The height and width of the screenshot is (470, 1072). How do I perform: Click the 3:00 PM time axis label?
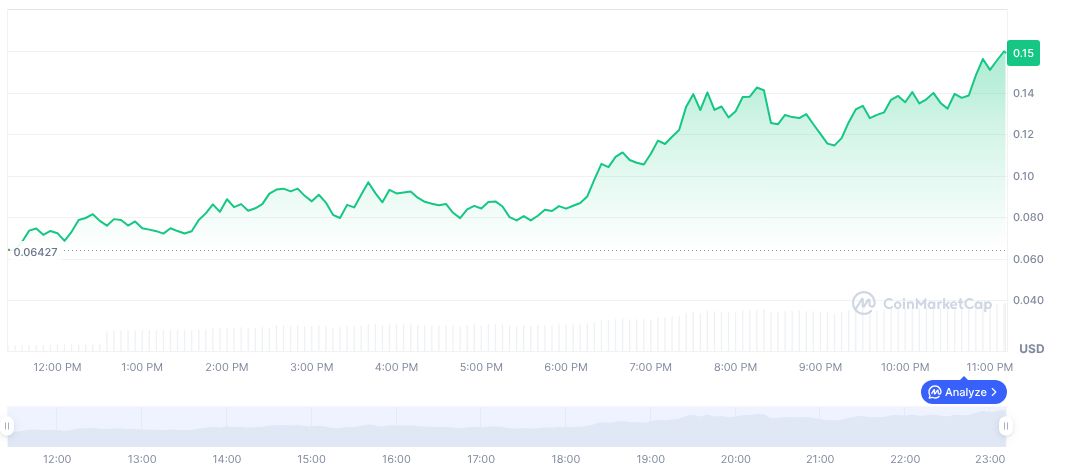(311, 367)
